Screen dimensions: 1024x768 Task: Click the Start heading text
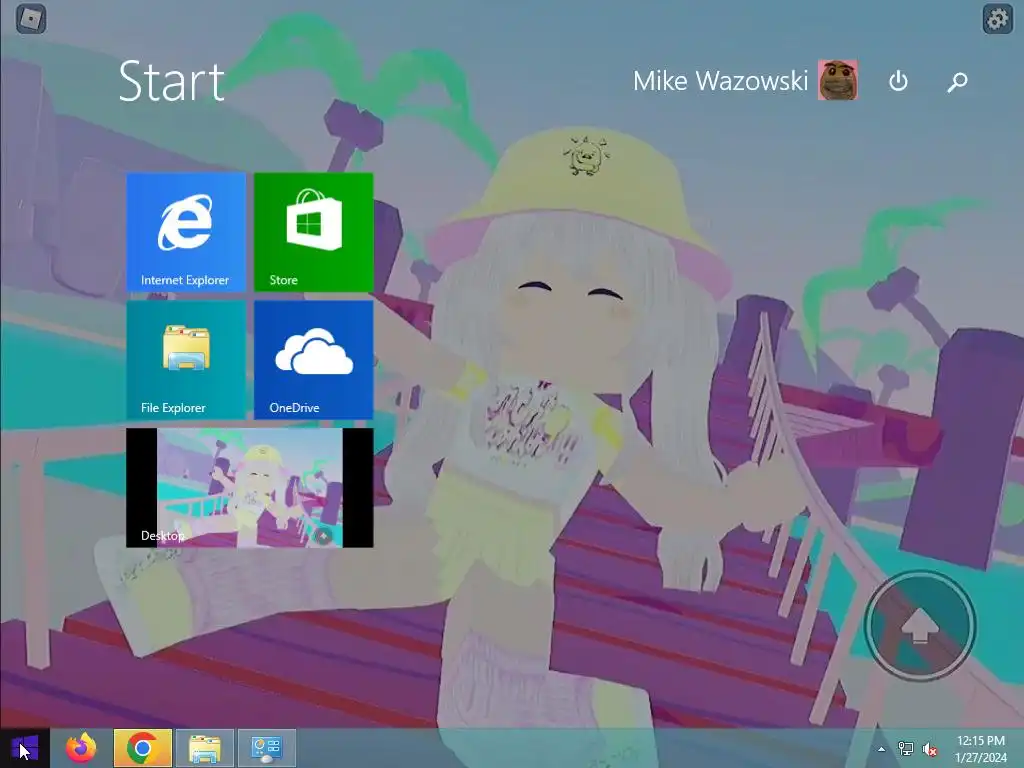(x=172, y=82)
